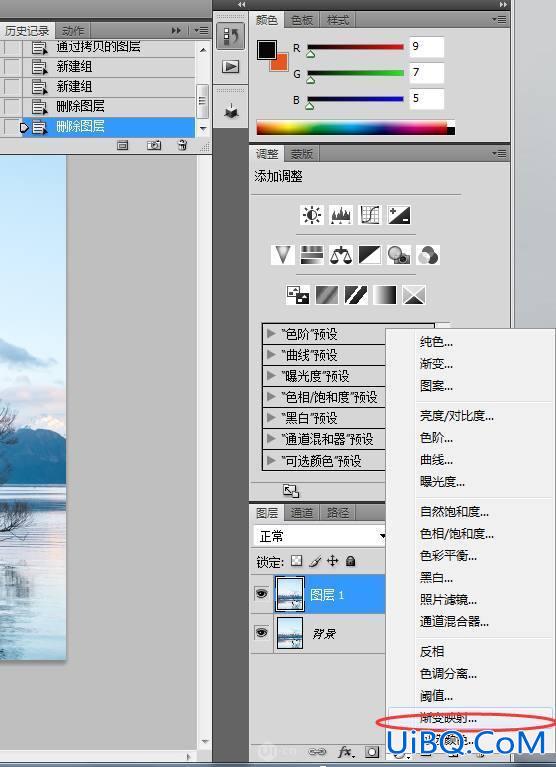Switch to the 通道 tab
Screen dimensions: 556x767
301,513
